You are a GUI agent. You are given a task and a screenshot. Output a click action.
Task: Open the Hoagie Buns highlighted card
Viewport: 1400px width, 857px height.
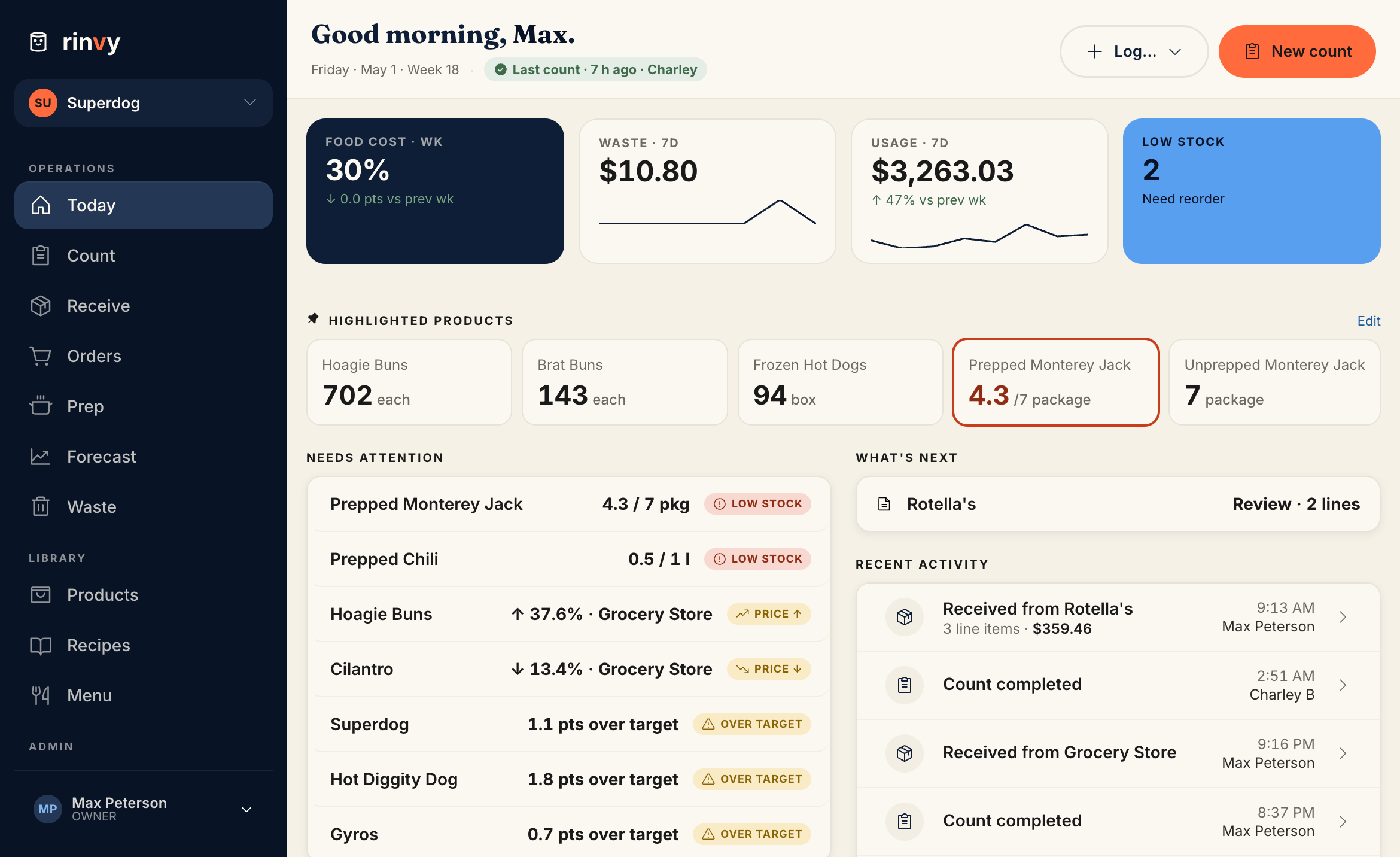pyautogui.click(x=409, y=382)
